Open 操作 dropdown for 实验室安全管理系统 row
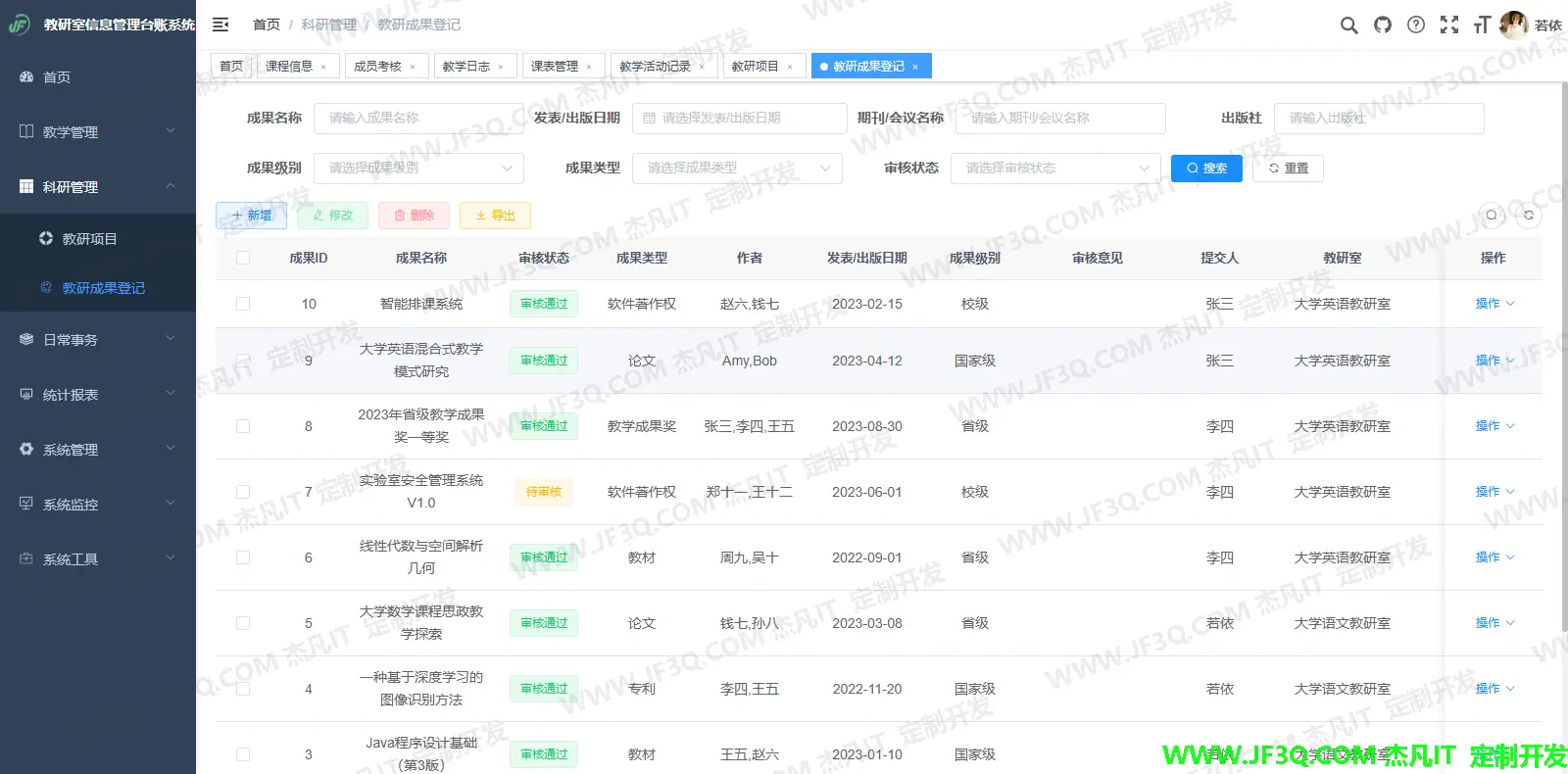Screen dimensions: 1568x774 coord(1494,492)
